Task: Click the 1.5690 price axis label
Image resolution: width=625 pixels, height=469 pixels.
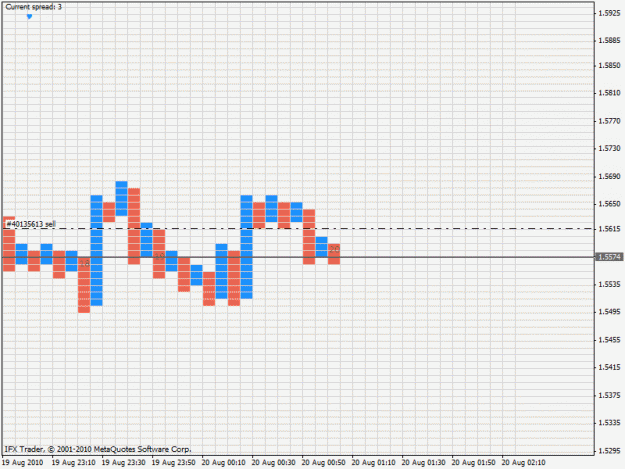Action: coord(609,176)
